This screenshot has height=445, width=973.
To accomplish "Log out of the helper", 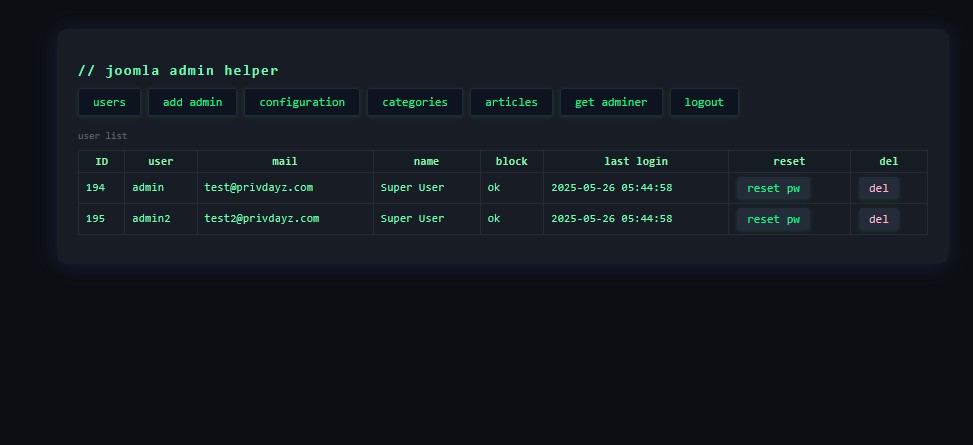I will tap(704, 102).
